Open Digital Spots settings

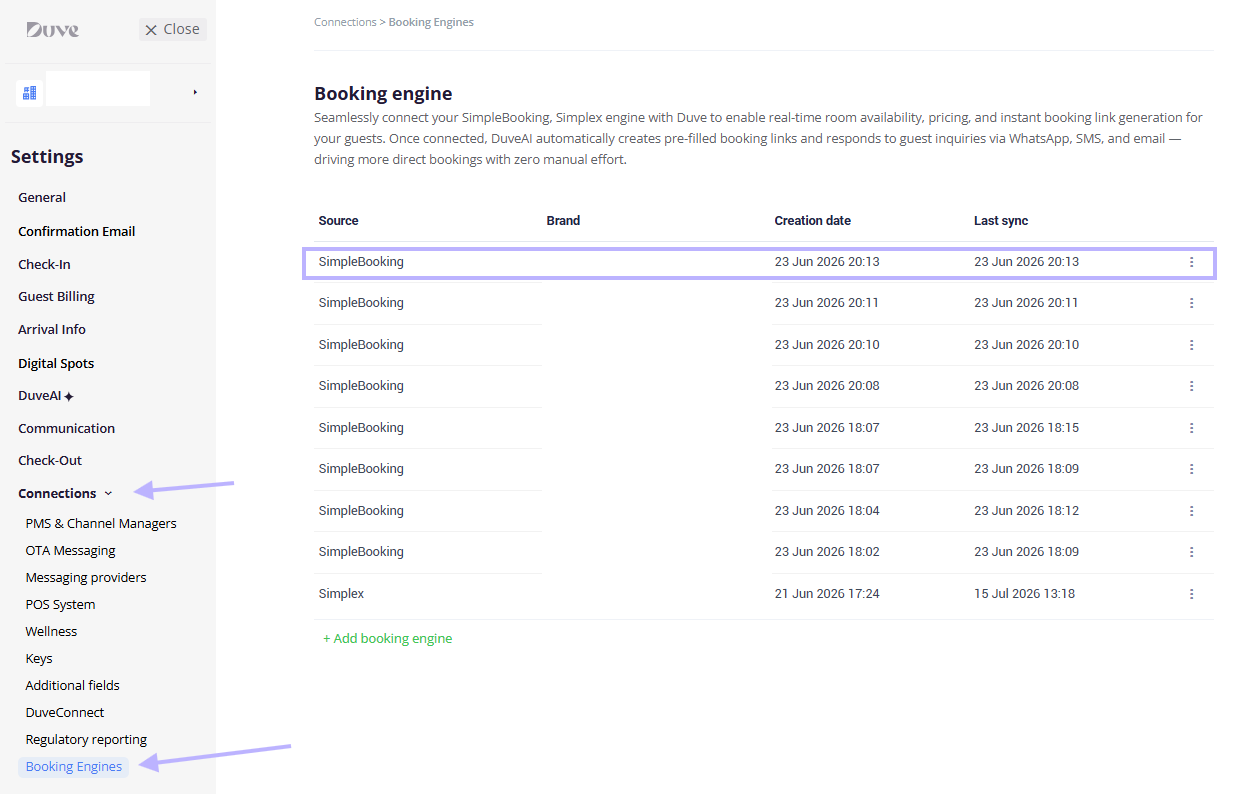pos(56,364)
